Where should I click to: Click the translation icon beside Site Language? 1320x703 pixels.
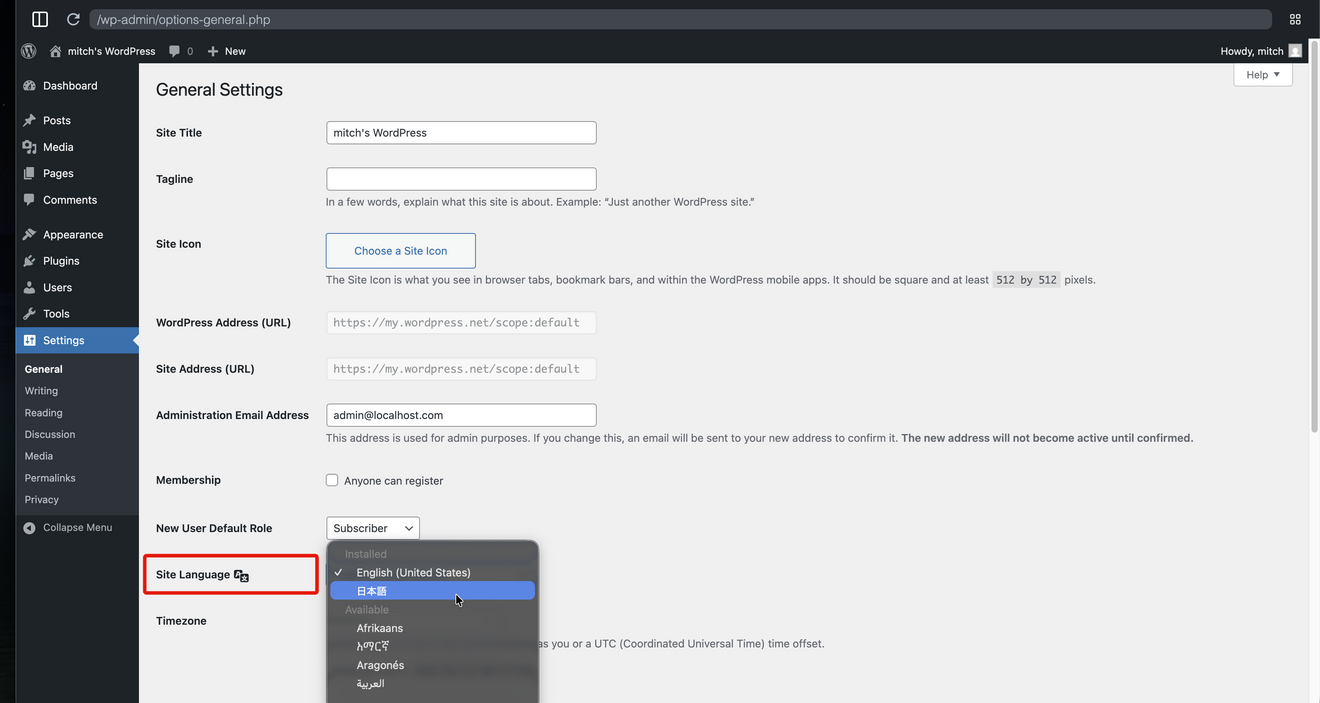point(241,575)
